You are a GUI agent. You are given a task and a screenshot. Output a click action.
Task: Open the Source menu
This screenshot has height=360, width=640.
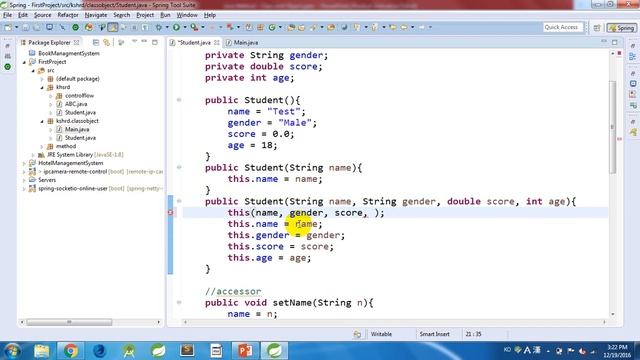(42, 15)
